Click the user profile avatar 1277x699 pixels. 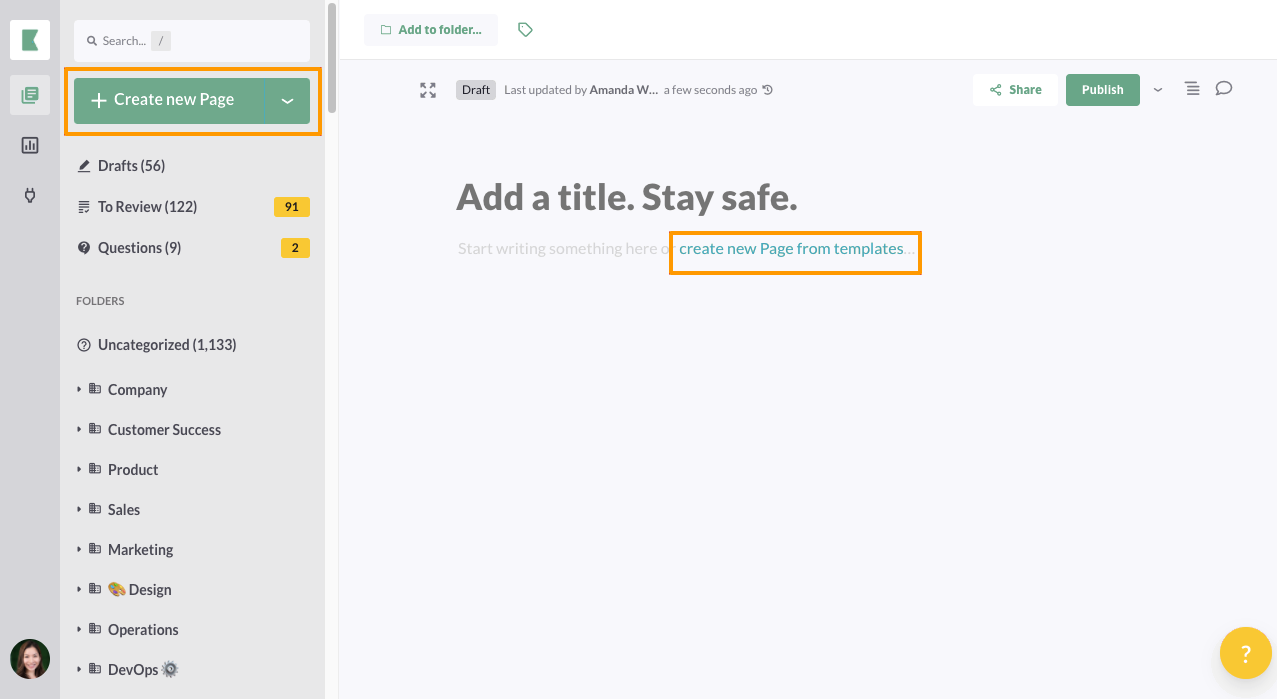pos(30,659)
